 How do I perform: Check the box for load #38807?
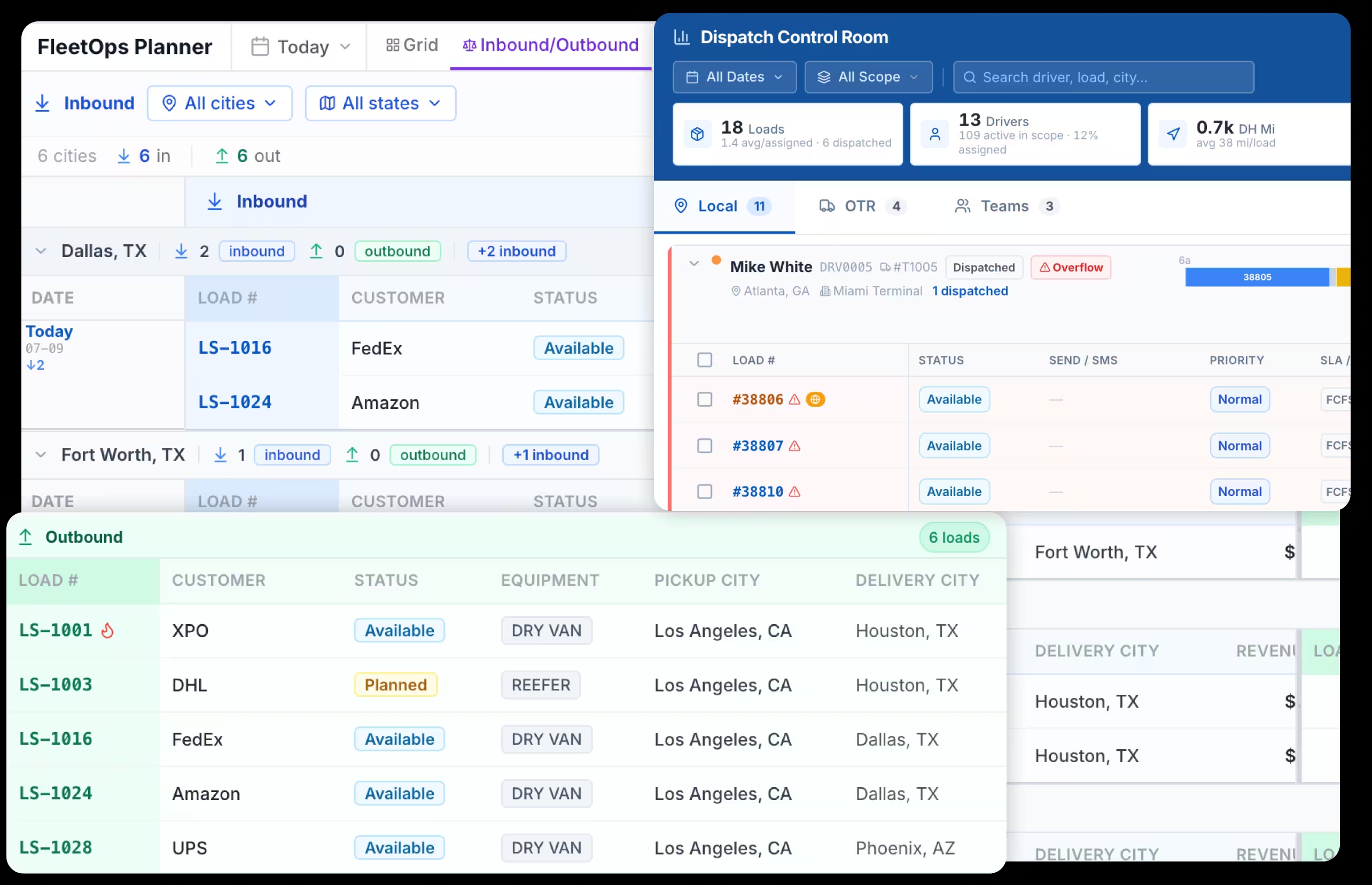coord(704,446)
